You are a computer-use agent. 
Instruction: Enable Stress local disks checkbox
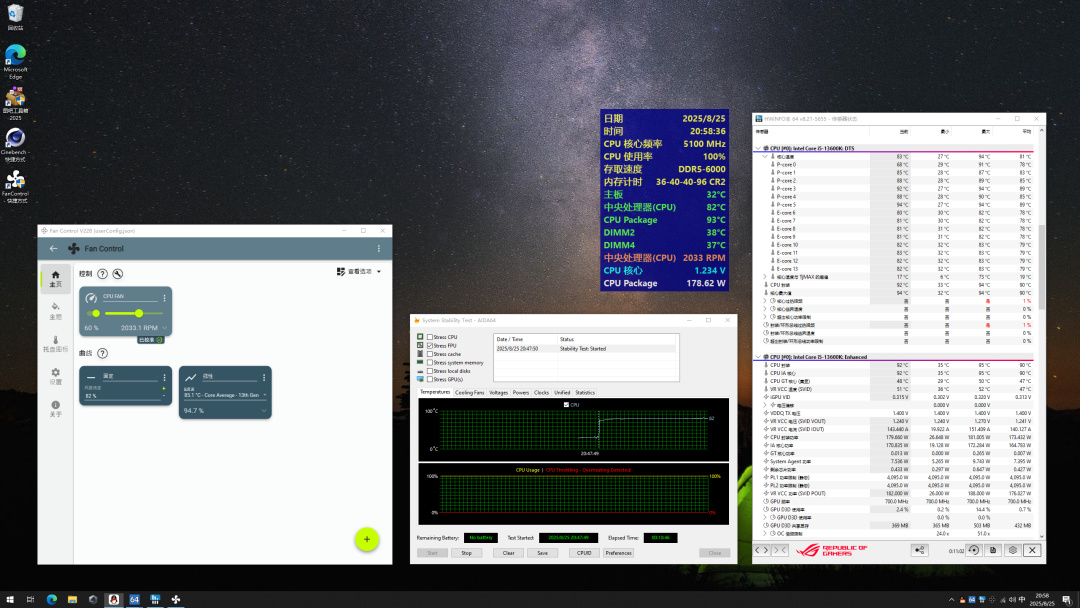pos(430,371)
